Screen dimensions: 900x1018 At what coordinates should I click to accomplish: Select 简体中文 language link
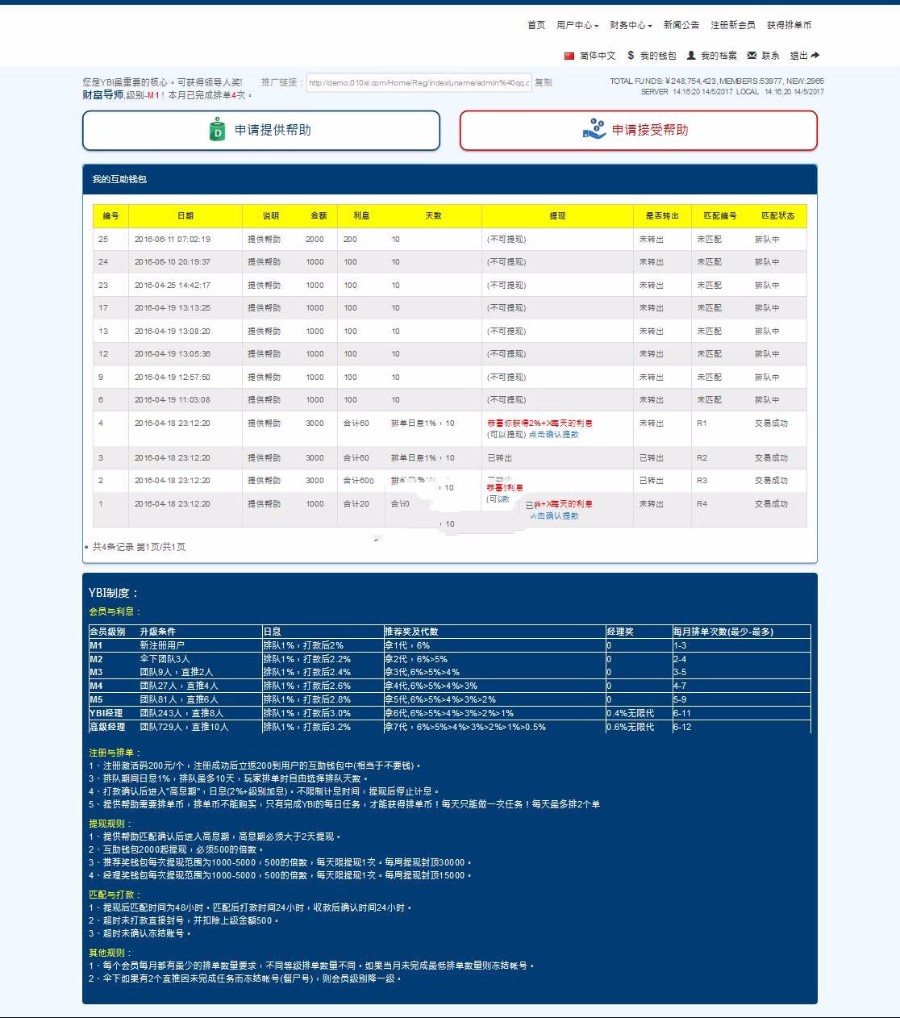tap(597, 56)
